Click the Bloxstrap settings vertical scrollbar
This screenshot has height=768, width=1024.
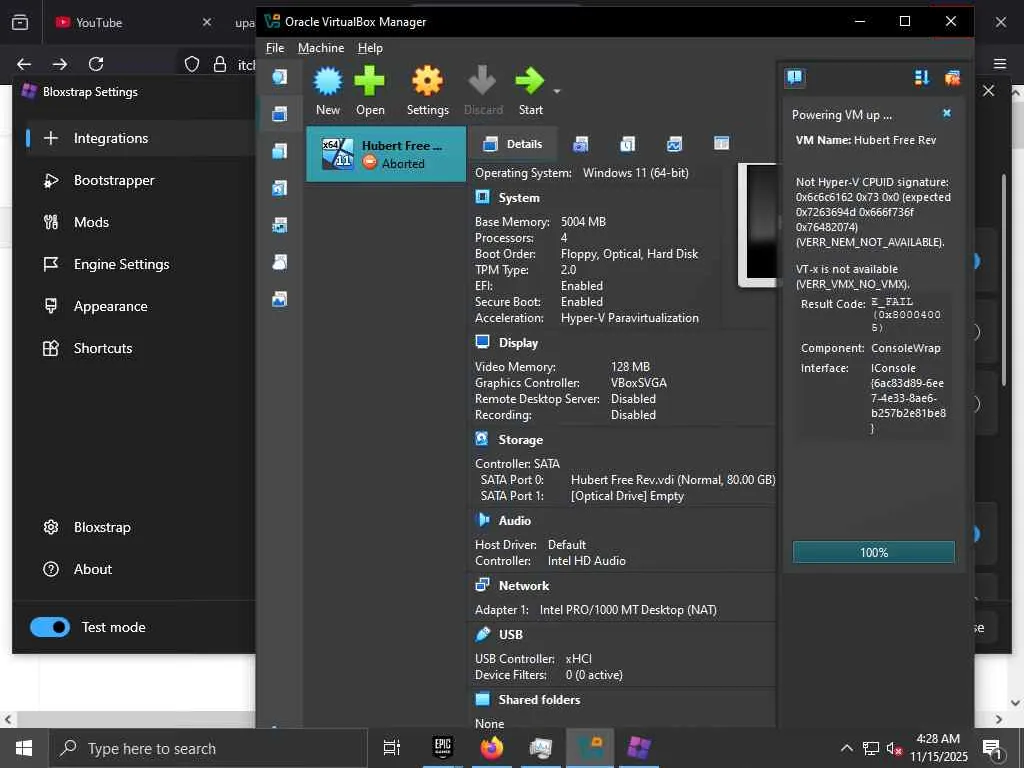1004,281
